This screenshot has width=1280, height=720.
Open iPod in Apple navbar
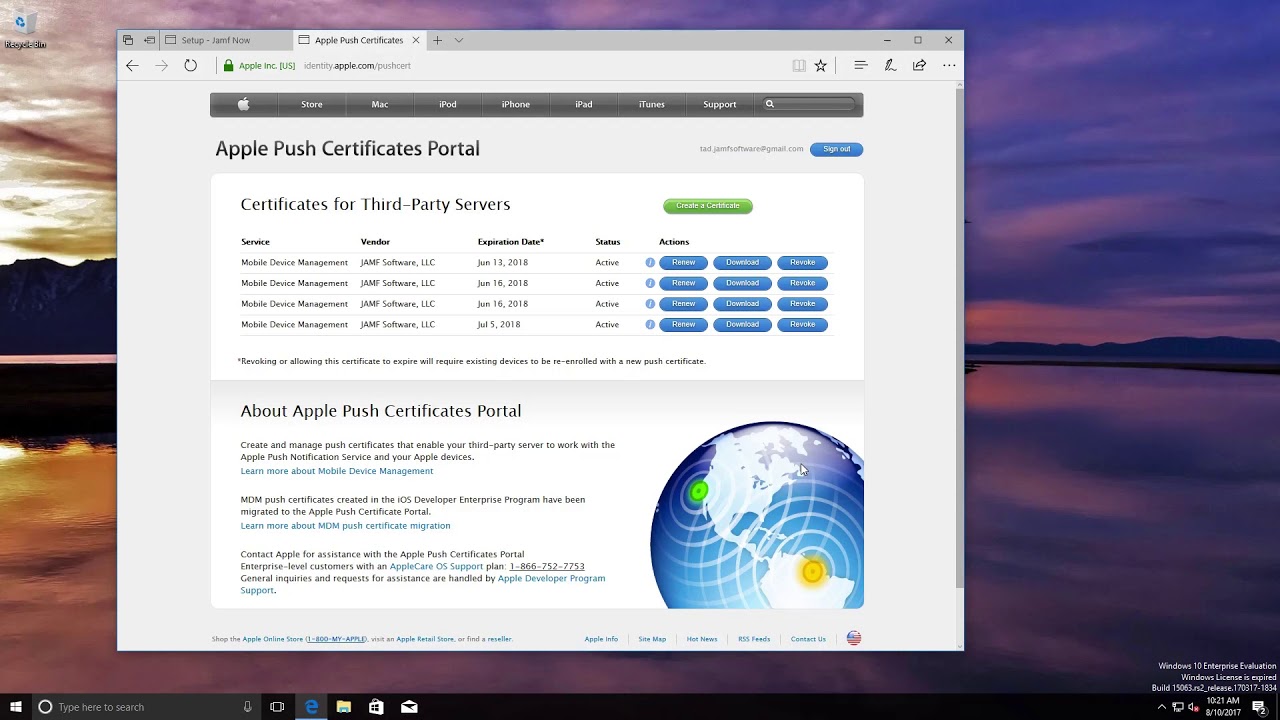tap(448, 104)
